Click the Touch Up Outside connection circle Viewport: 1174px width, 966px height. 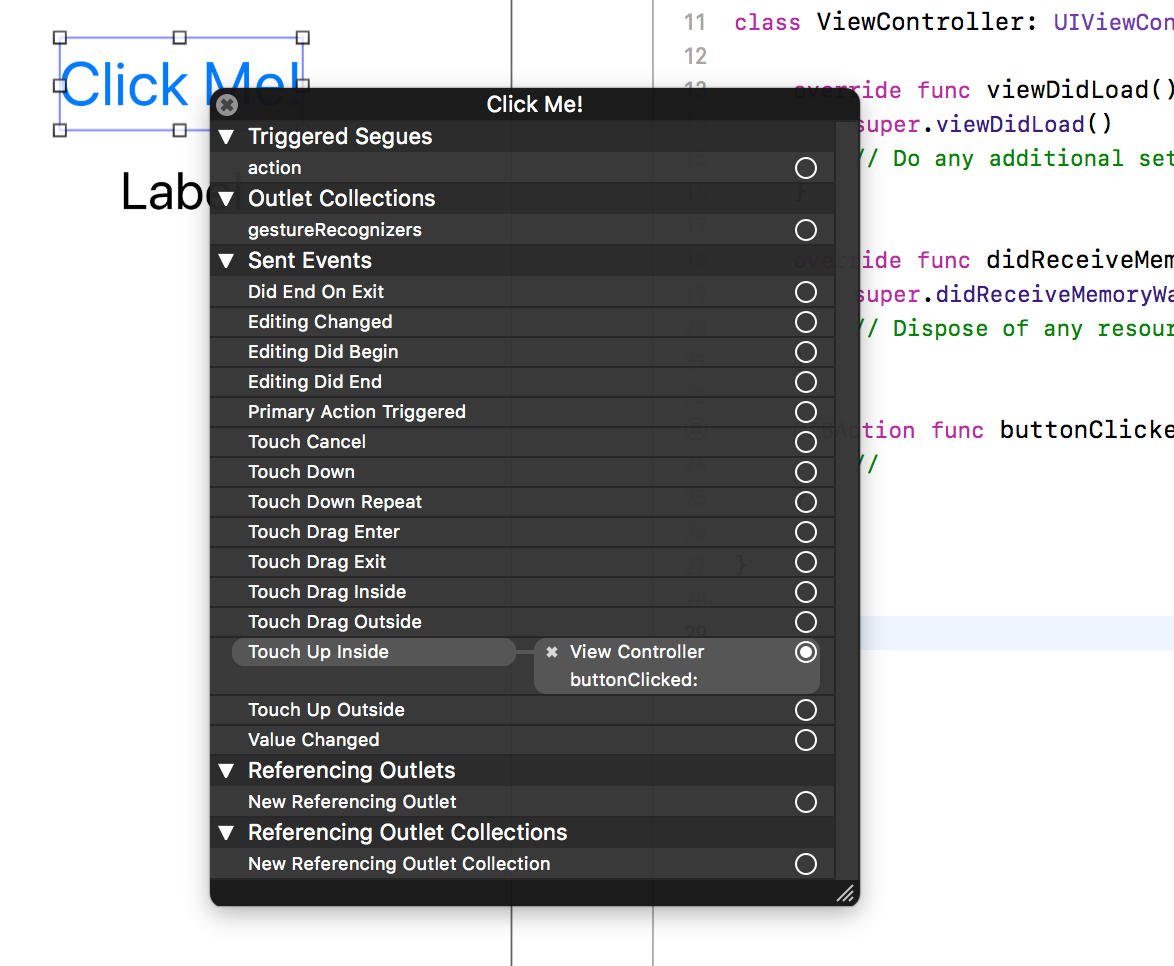(806, 709)
